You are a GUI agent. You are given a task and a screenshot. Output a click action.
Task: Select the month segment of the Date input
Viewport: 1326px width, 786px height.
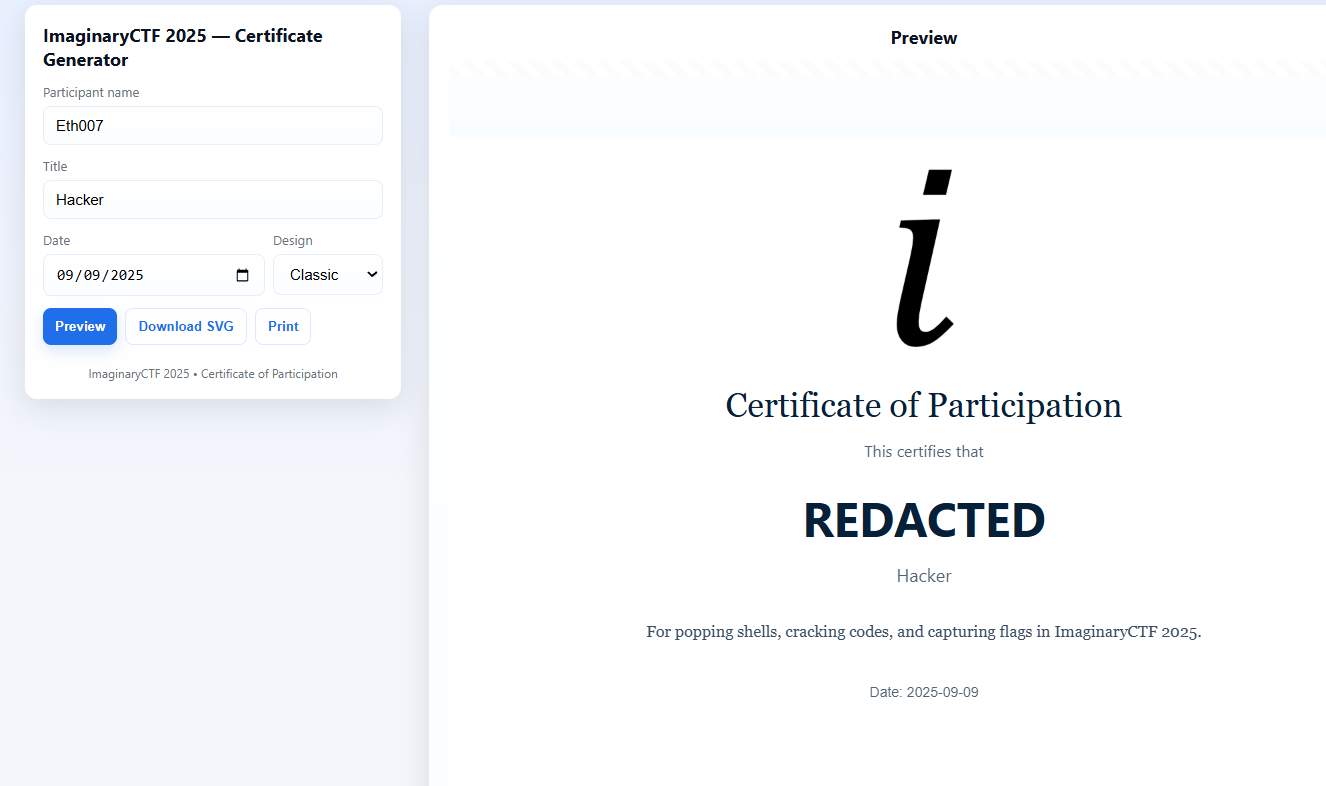[66, 275]
